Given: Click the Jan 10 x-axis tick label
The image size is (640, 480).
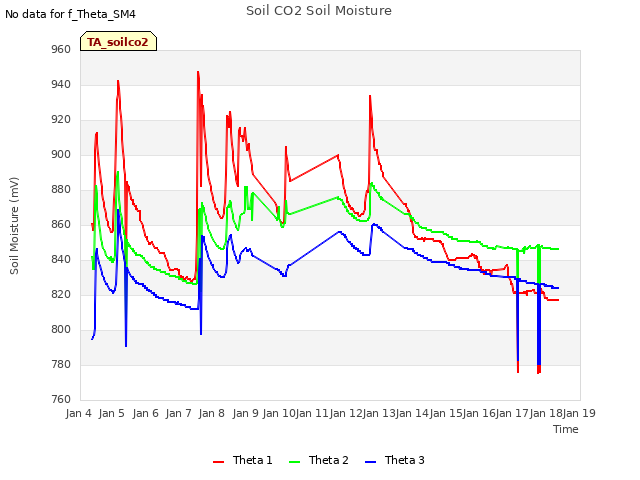Looking at the screenshot, I should [x=279, y=413].
